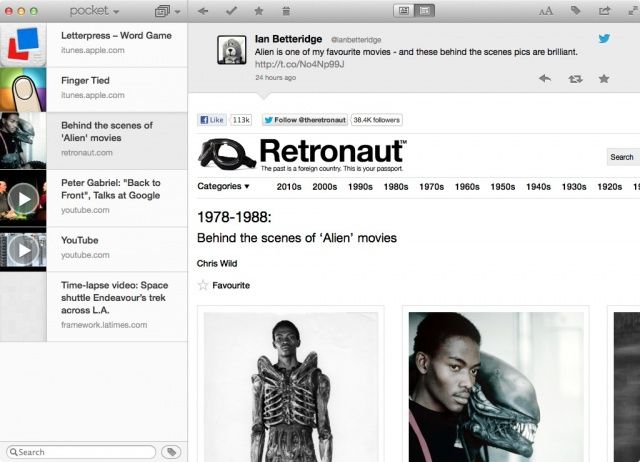Open the full-body alien costume photo
This screenshot has height=462, width=640.
click(291, 387)
